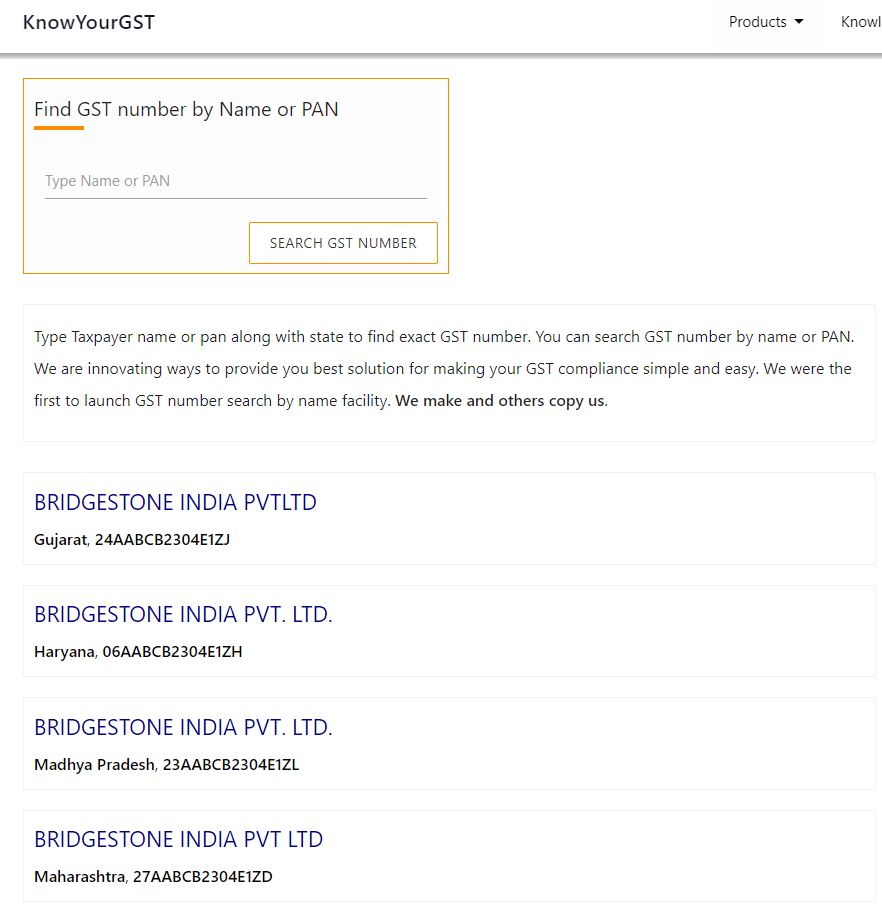Viewport: 882px width, 909px height.
Task: Open the KnowYourGST home logo
Action: 89,22
